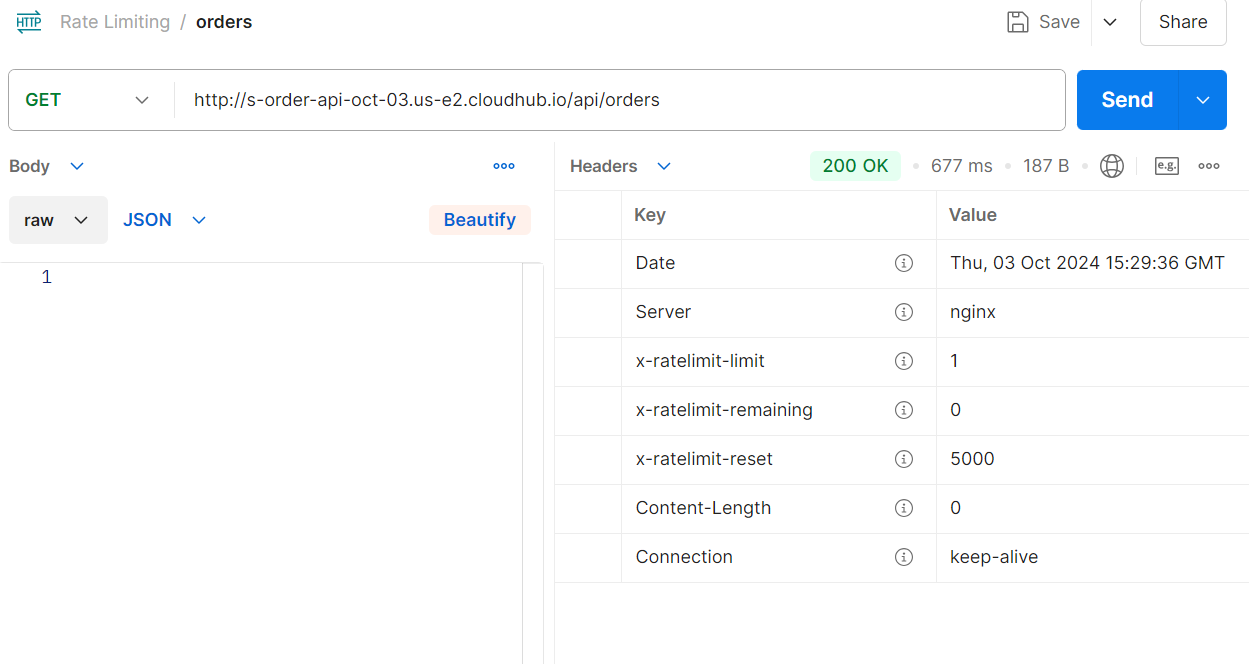
Task: Click info icon for Date header
Action: click(904, 263)
